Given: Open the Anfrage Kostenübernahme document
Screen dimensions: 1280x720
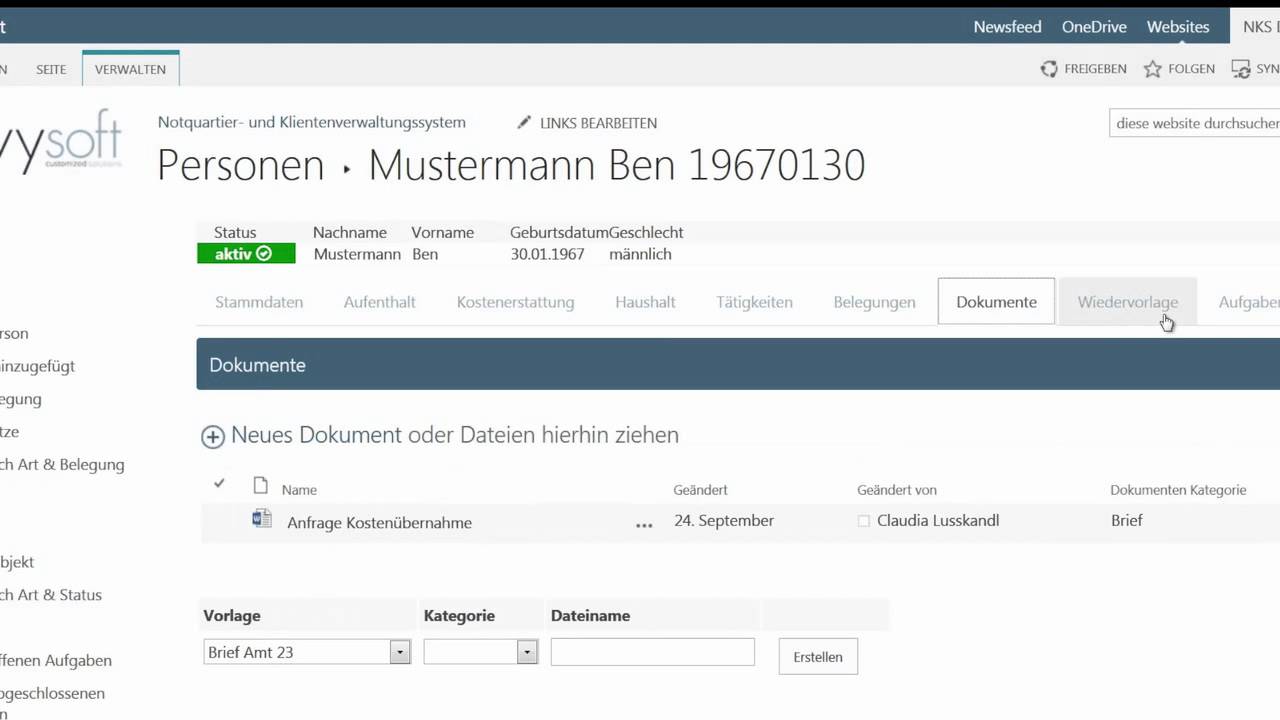Looking at the screenshot, I should (x=379, y=523).
